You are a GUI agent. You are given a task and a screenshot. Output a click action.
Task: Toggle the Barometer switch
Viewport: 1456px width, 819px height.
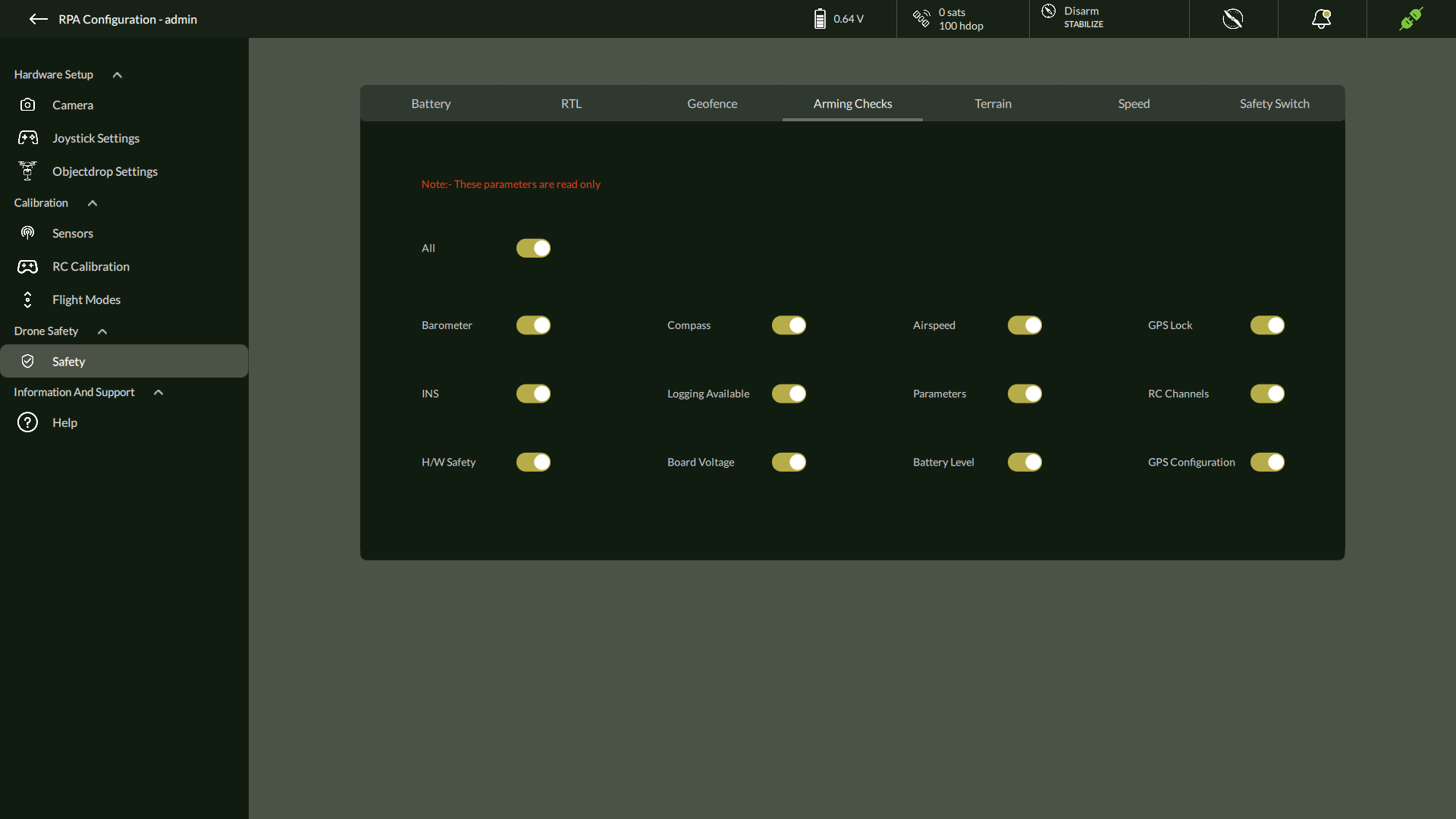(x=533, y=325)
